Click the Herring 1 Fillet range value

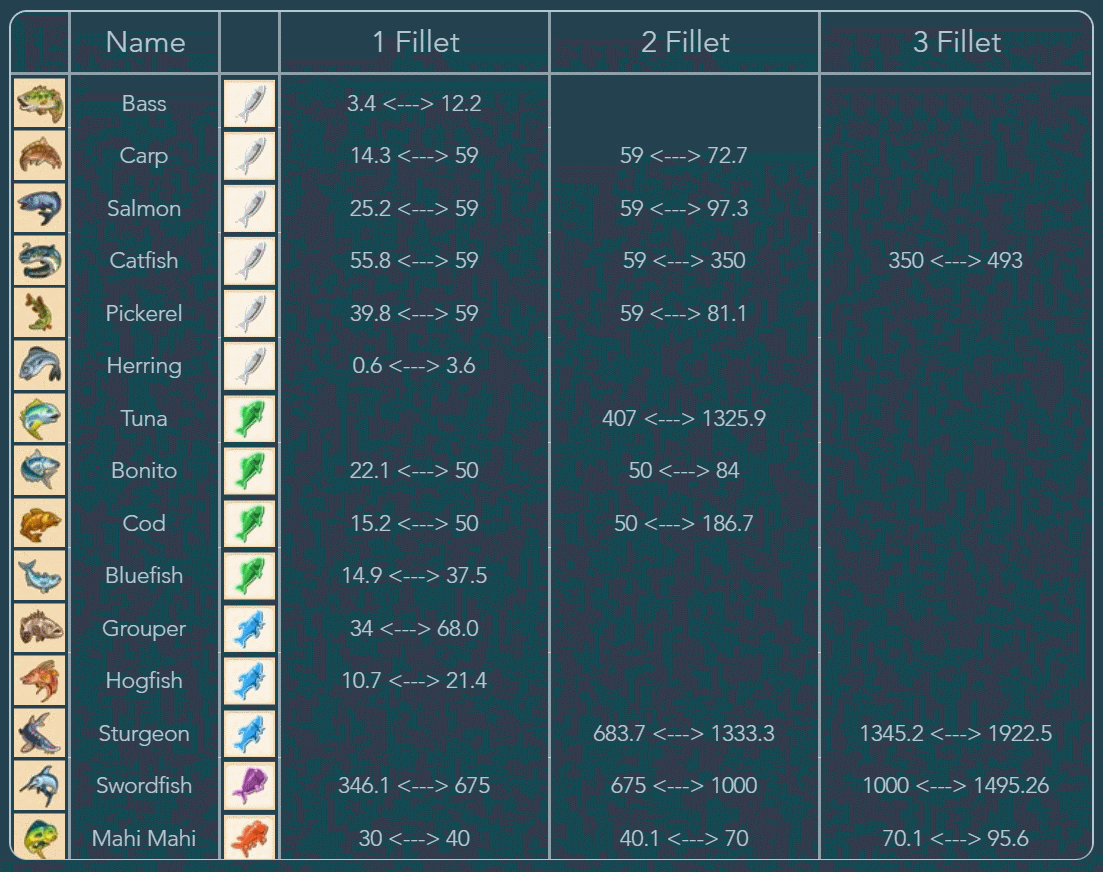414,365
